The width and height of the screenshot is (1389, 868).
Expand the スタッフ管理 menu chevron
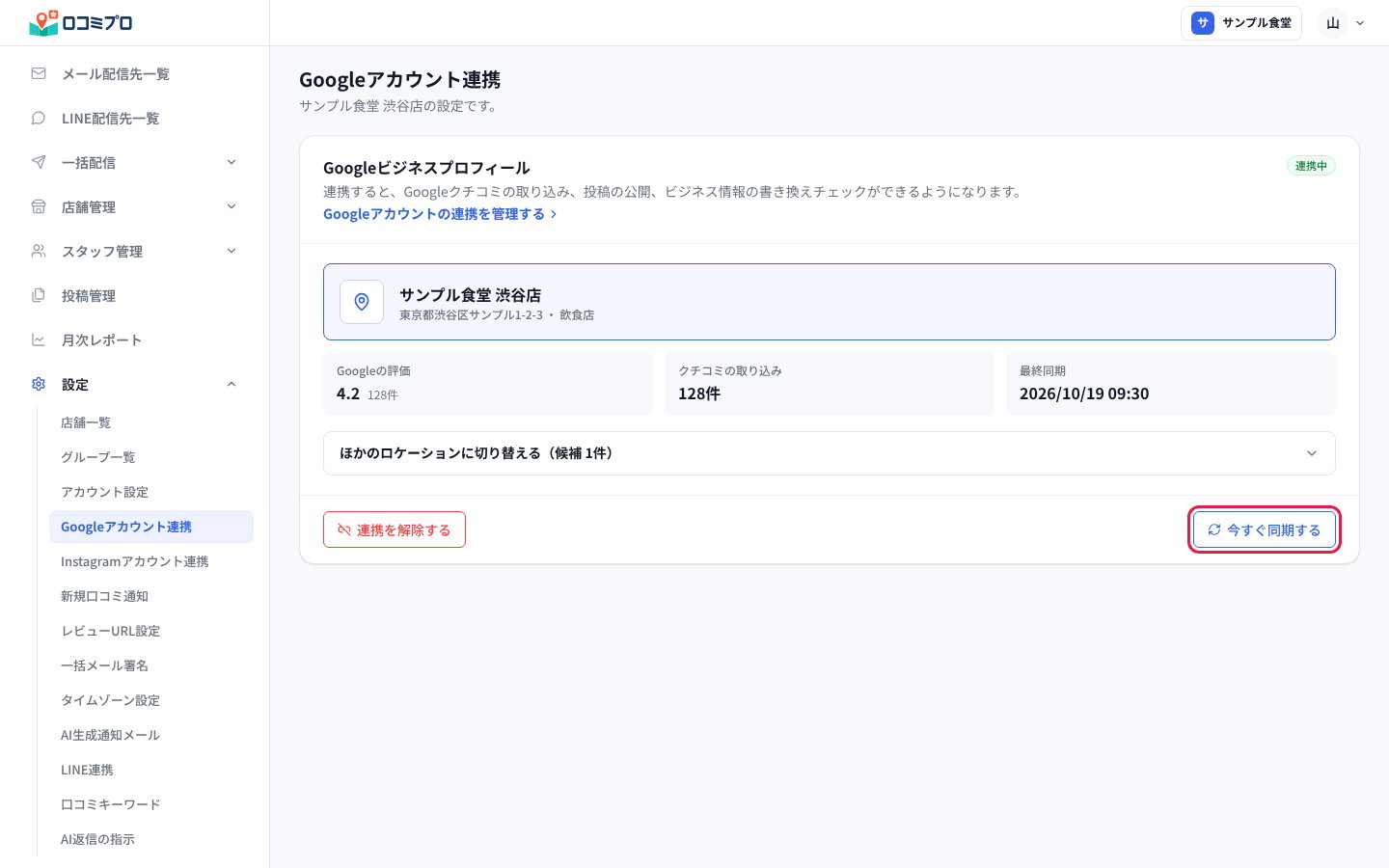(x=231, y=251)
